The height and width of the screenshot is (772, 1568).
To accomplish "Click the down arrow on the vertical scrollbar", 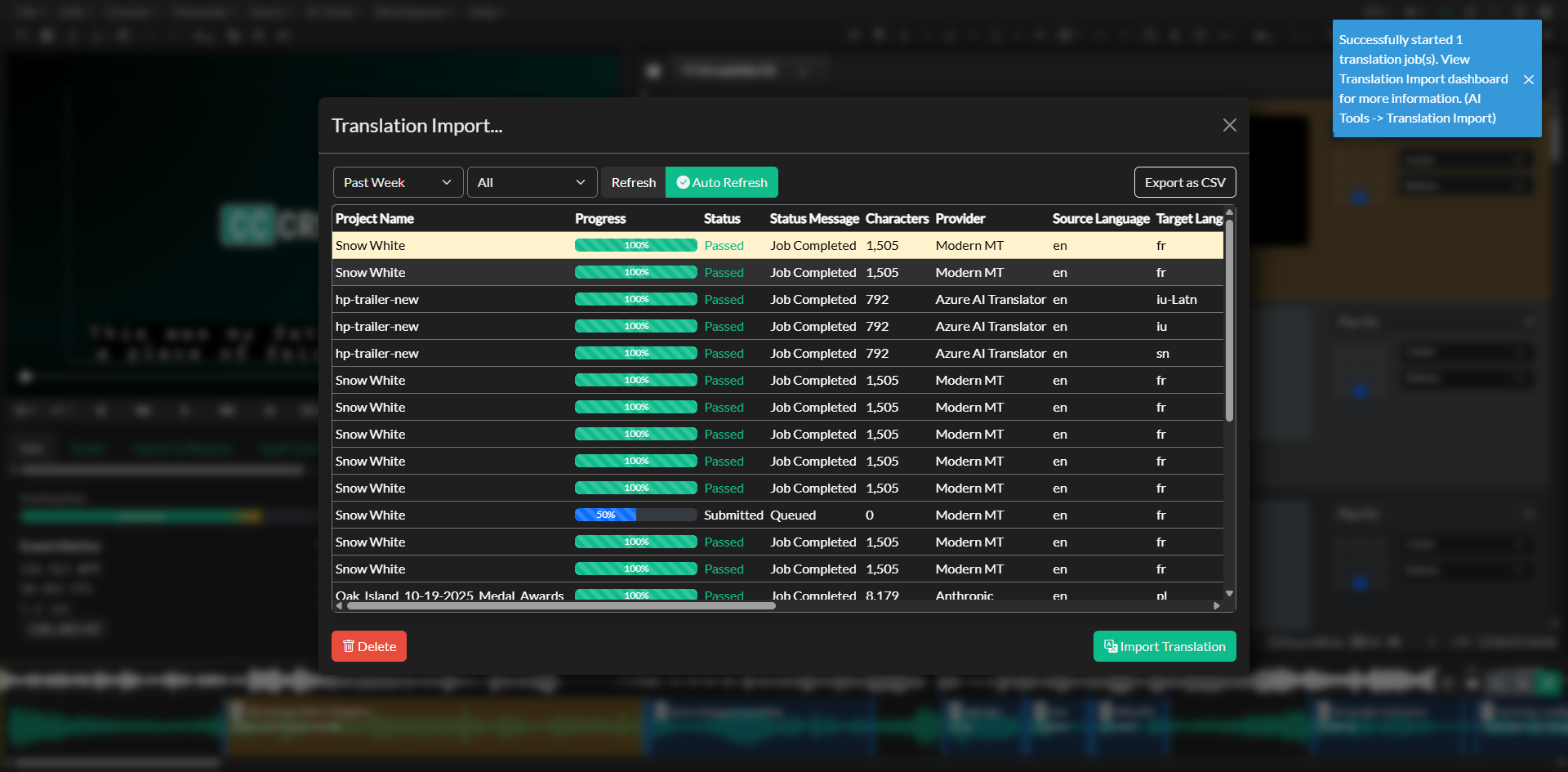I will coord(1229,593).
